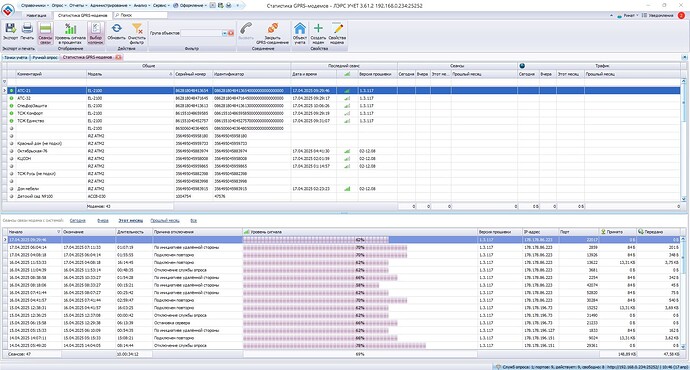
Task: Open the Оформление dropdown menu
Action: 191,6
